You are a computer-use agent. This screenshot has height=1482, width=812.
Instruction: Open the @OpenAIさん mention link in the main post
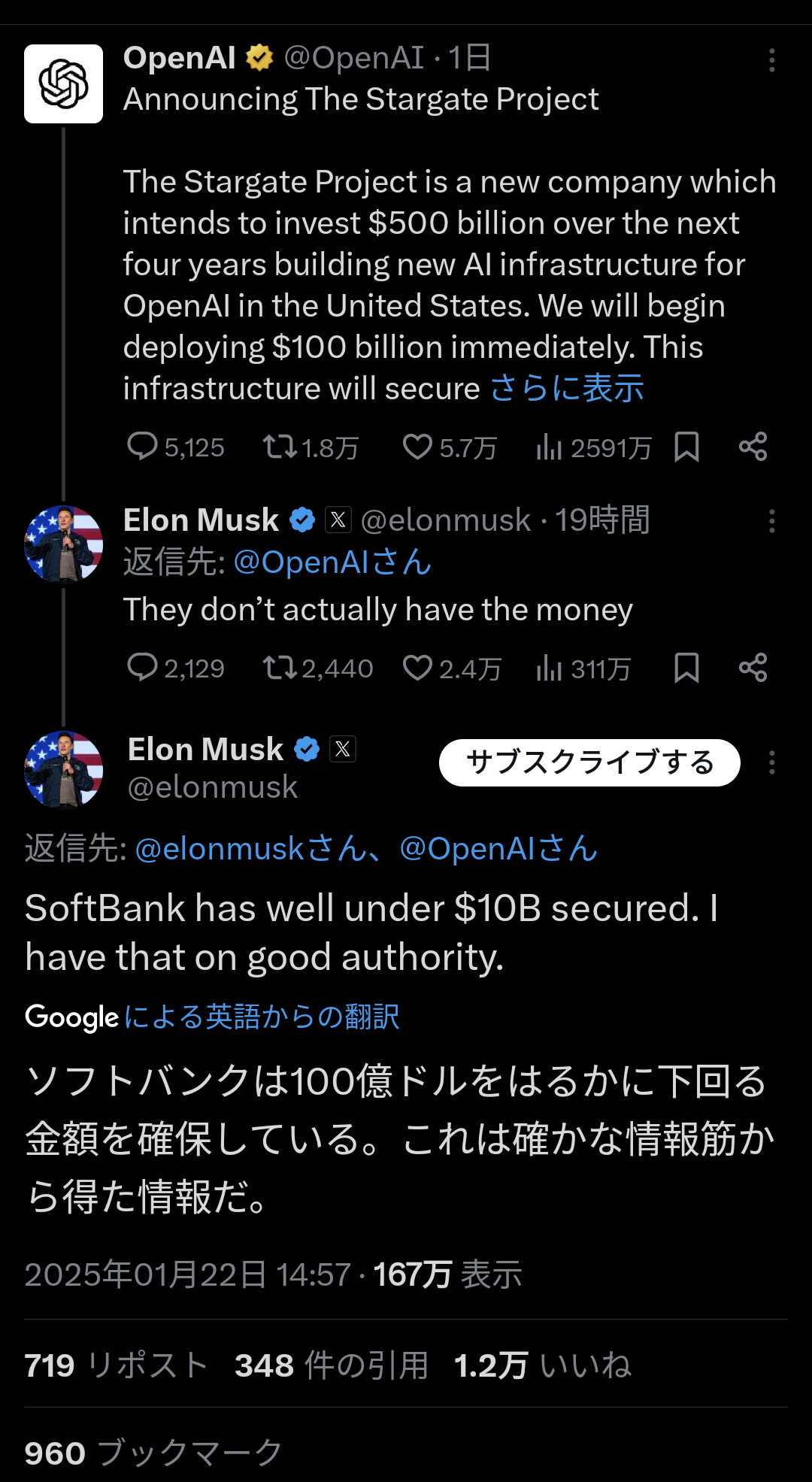point(498,849)
